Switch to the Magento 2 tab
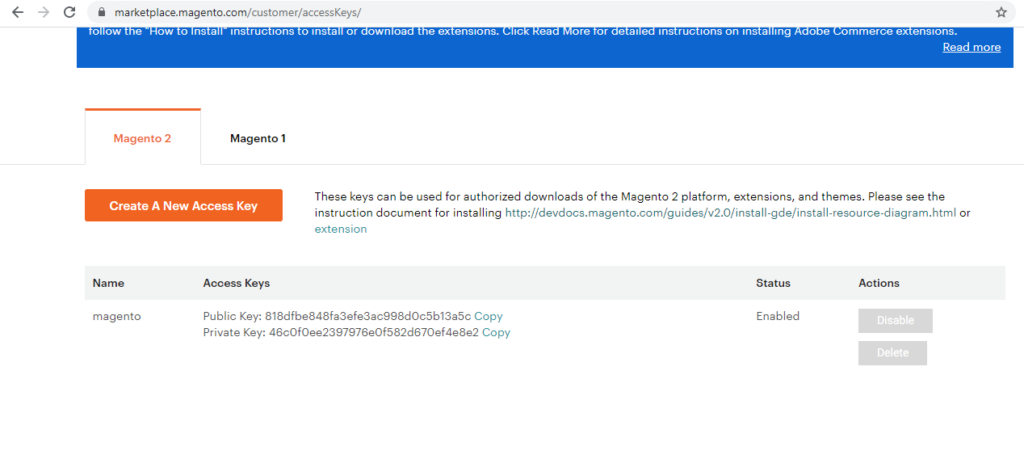 (142, 138)
